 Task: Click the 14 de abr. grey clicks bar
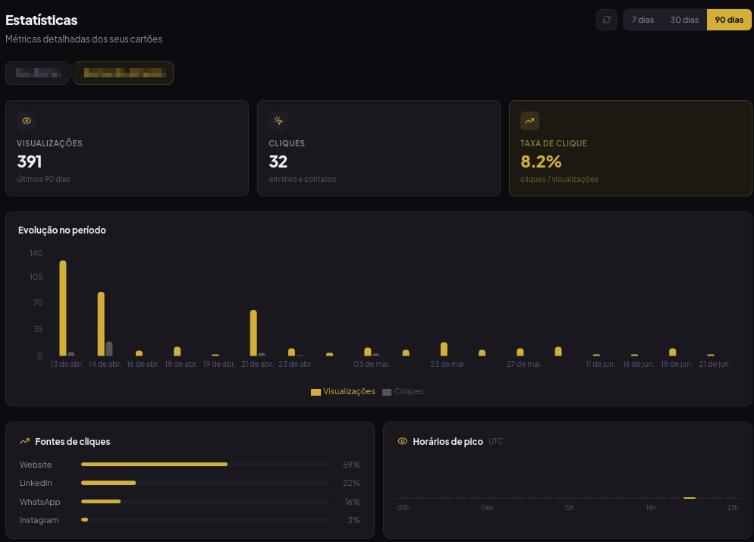click(x=109, y=349)
